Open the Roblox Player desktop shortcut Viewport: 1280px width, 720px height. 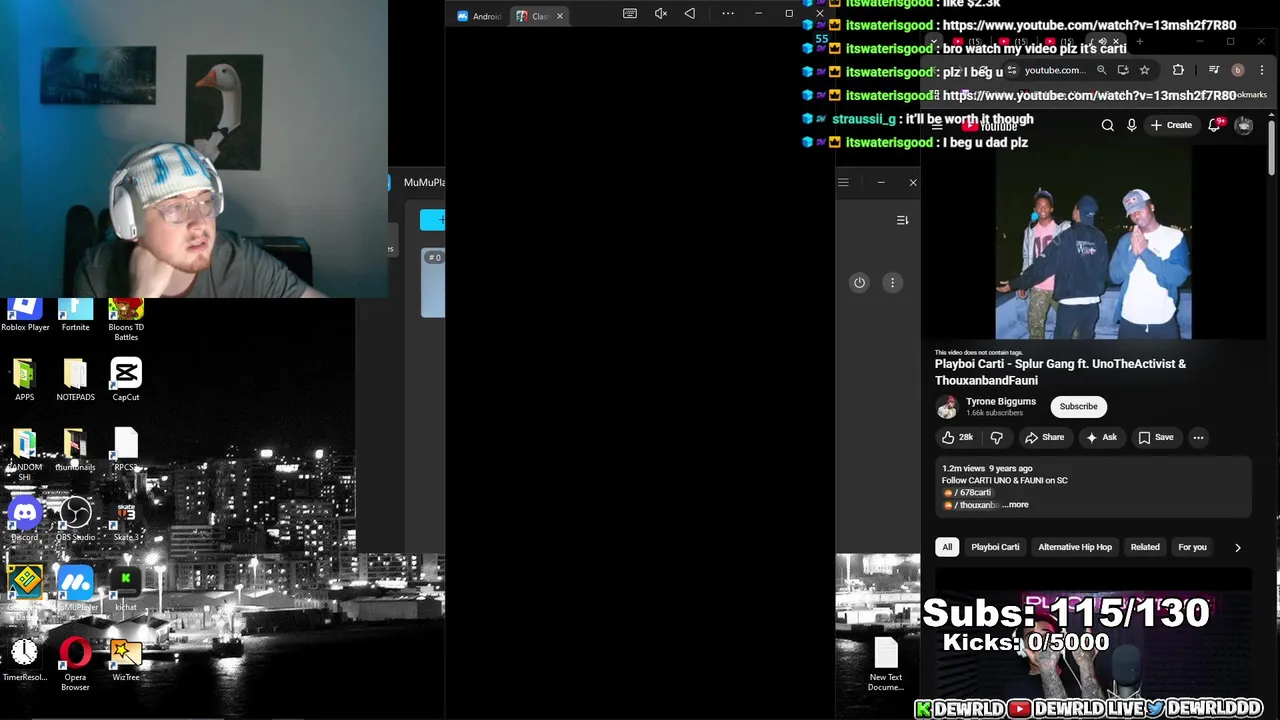(x=25, y=314)
